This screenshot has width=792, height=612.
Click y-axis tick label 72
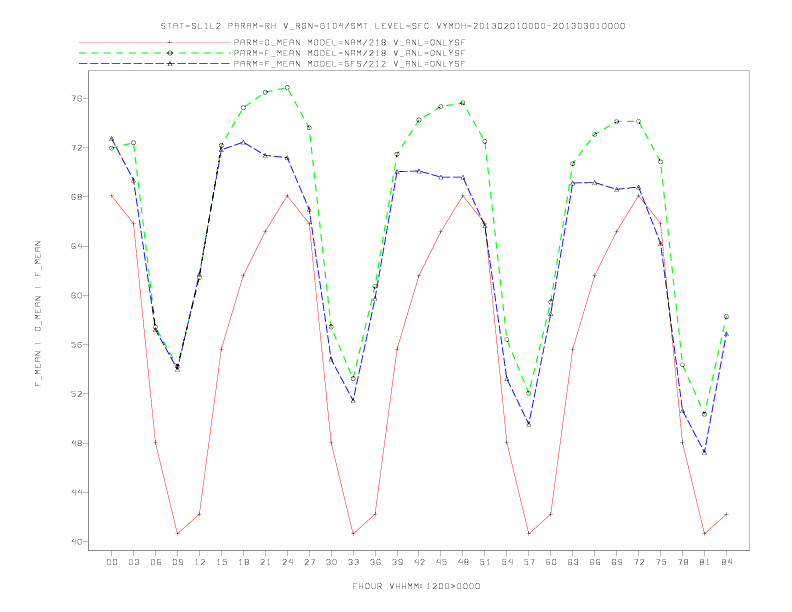click(77, 147)
